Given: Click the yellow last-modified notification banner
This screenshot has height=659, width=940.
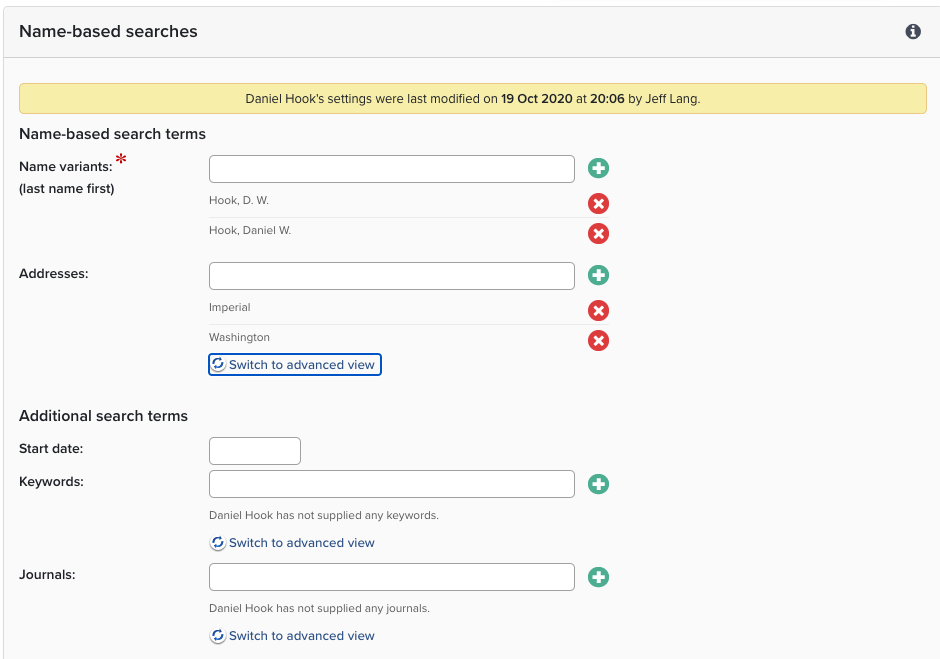Looking at the screenshot, I should [472, 99].
